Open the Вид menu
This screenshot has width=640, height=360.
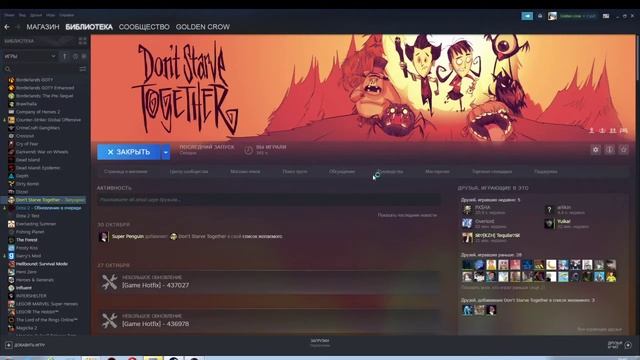[x=22, y=15]
